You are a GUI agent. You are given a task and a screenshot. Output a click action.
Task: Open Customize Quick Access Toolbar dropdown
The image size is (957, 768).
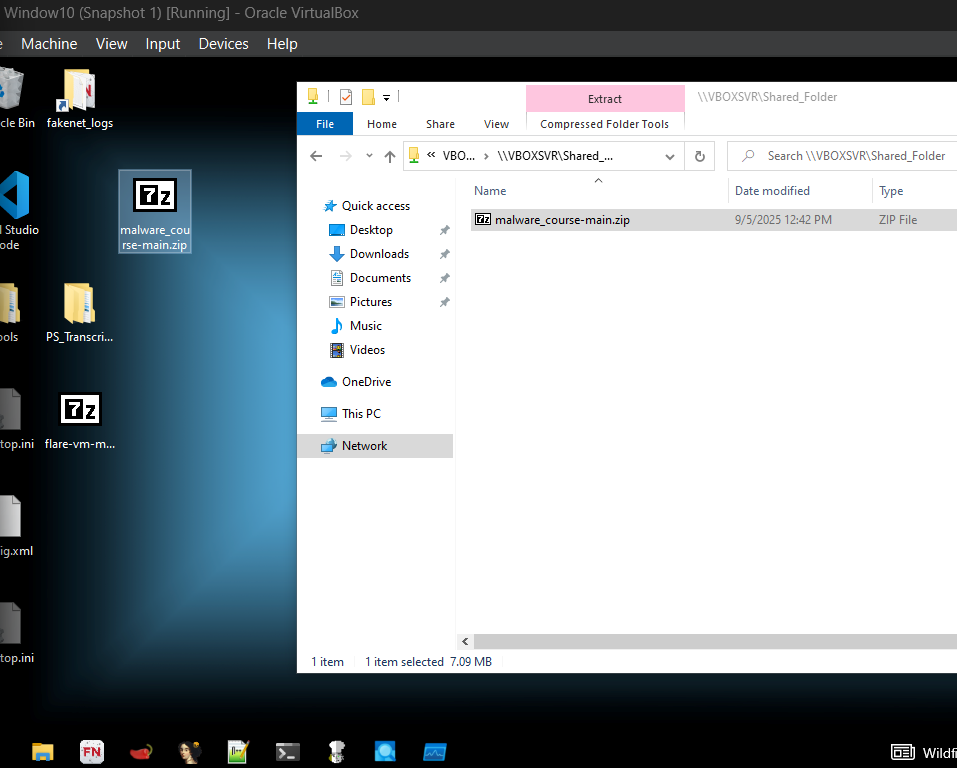pos(386,97)
